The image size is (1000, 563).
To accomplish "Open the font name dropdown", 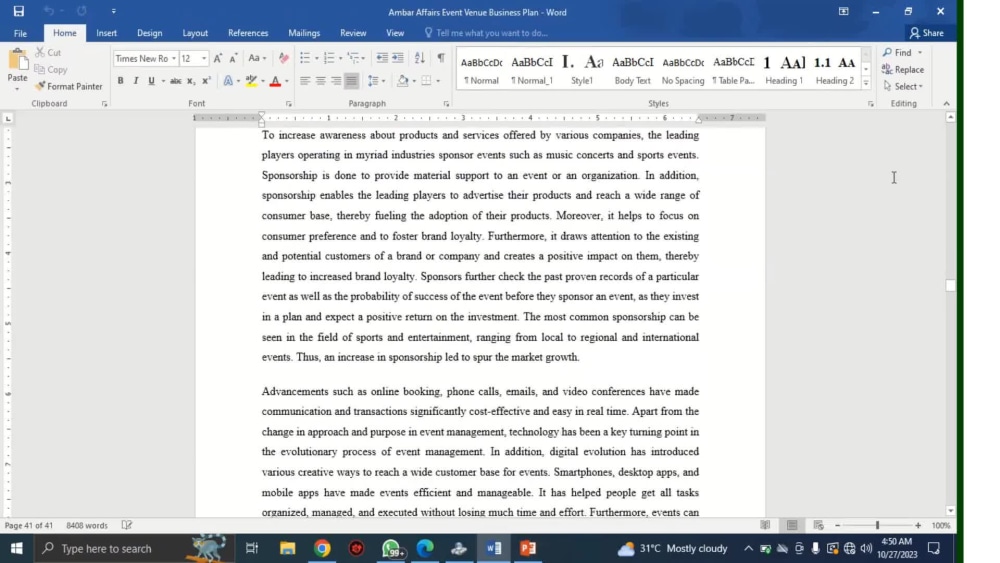I will (x=173, y=59).
